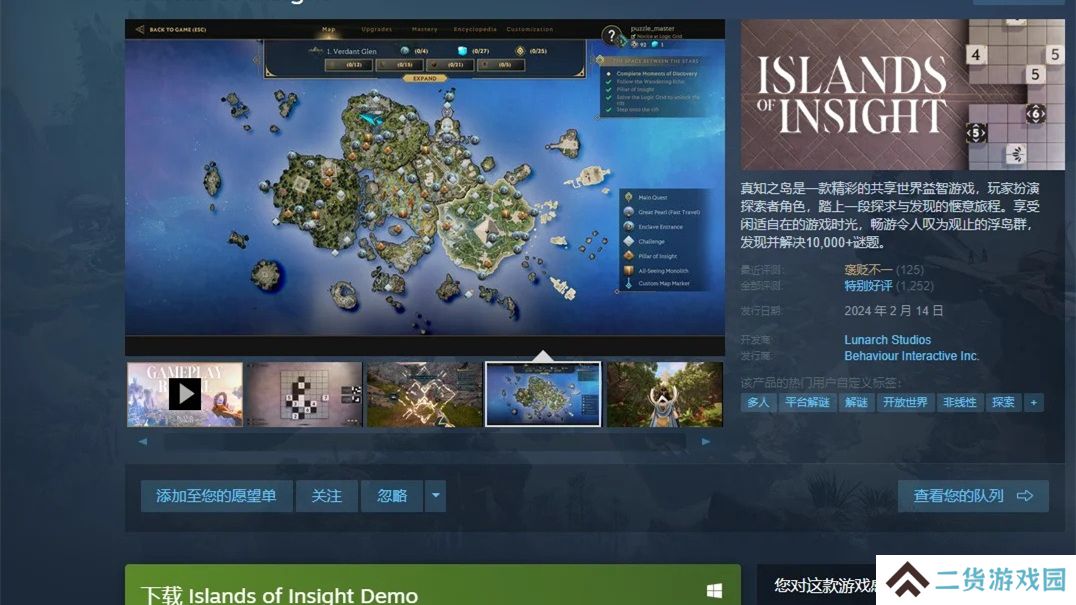Screen dimensions: 1076x605
Task: Select the Upgrades tab in game screenshot
Action: click(377, 29)
